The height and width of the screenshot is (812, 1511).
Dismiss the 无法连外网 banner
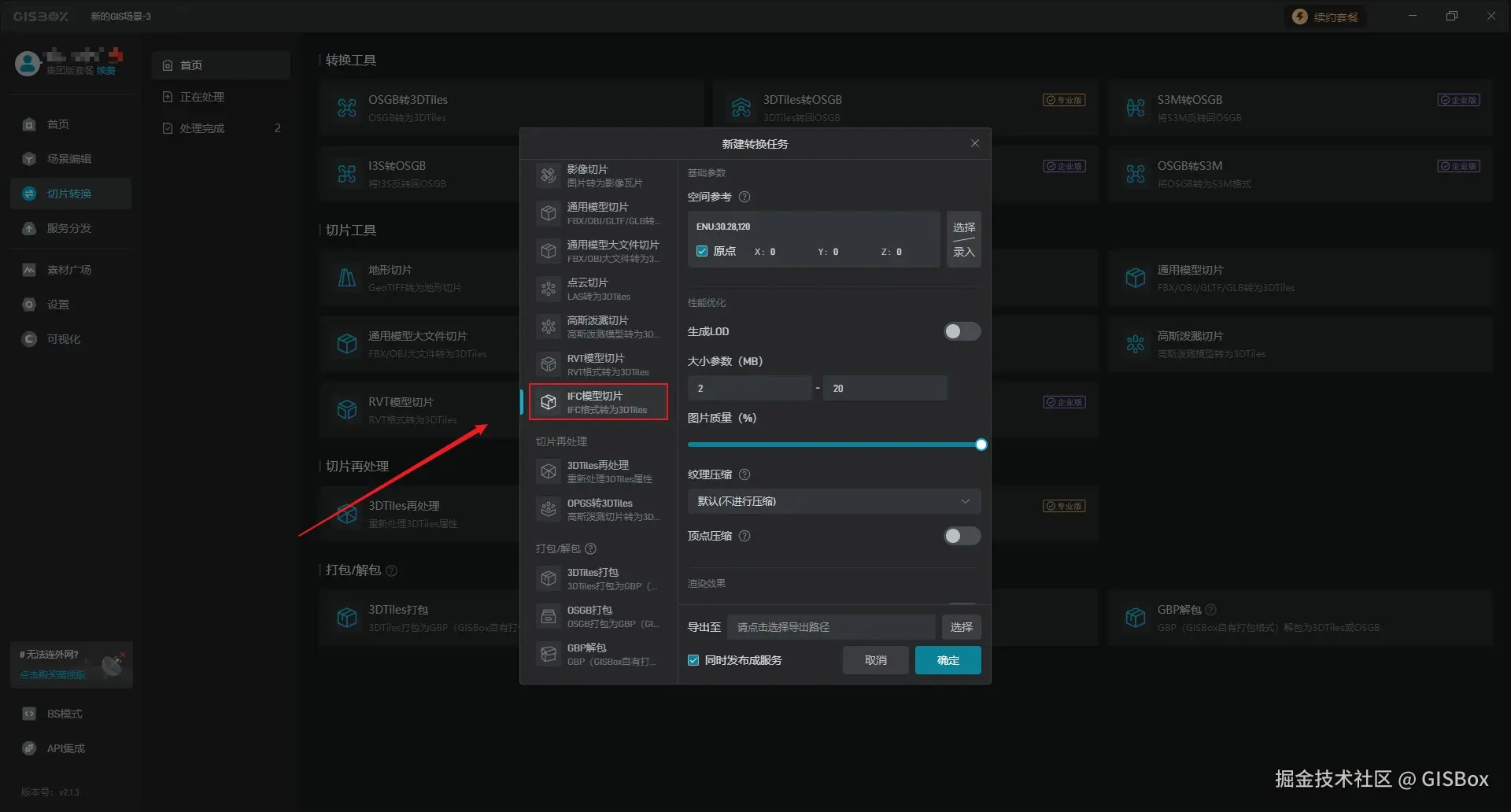[123, 654]
